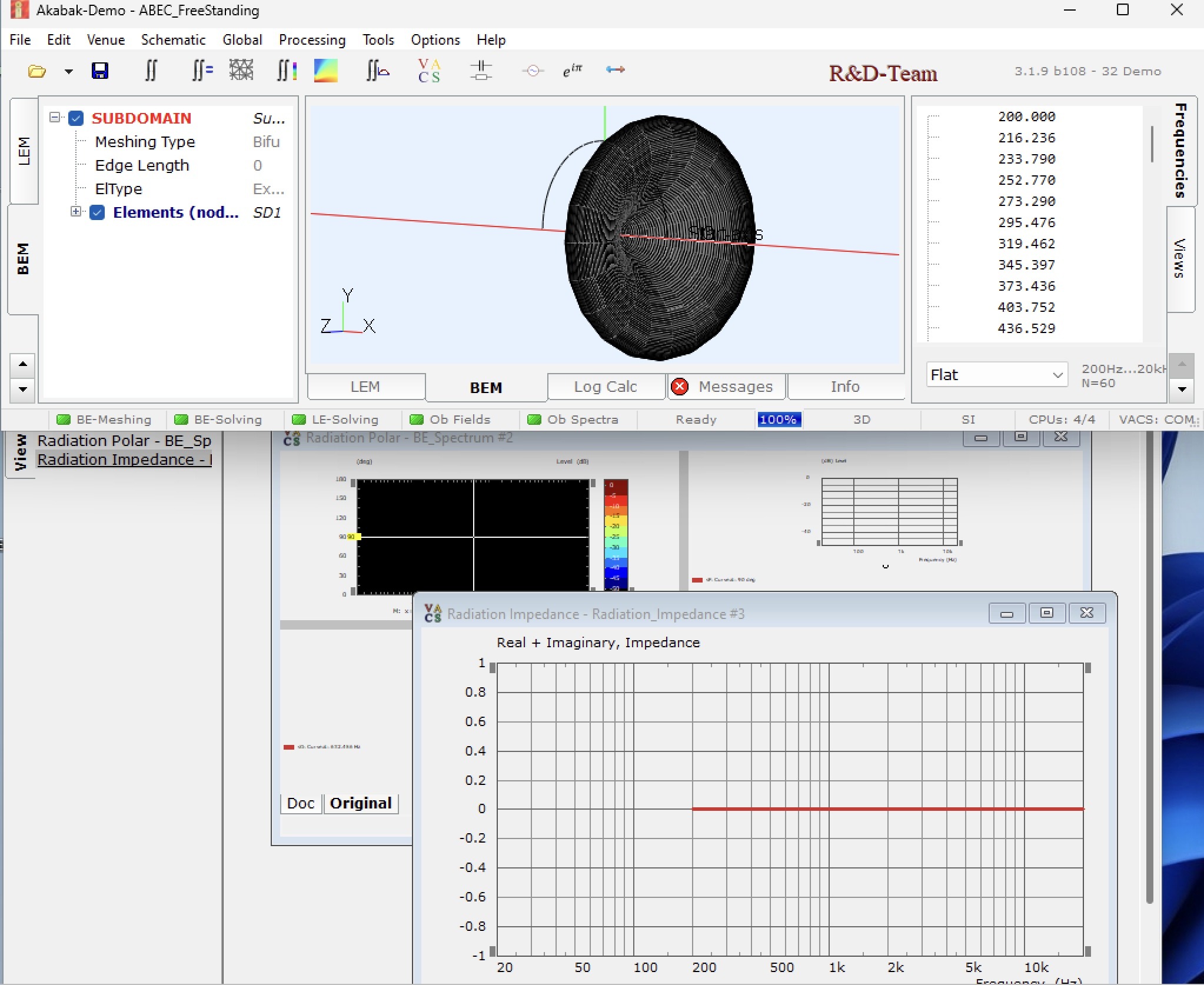The height and width of the screenshot is (985, 1204).
Task: Click the BE-Solving status indicator
Action: click(218, 420)
